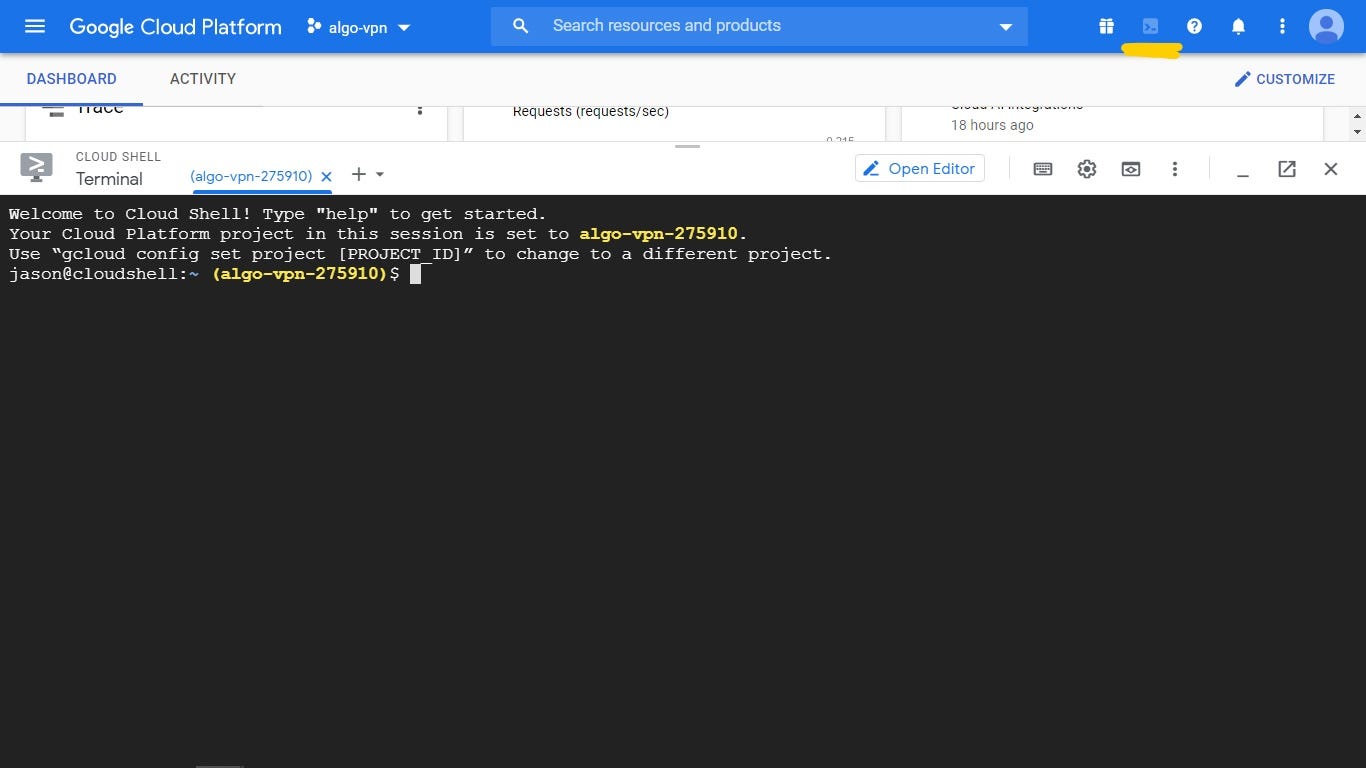Open the main navigation hamburger menu
The height and width of the screenshot is (768, 1366).
pyautogui.click(x=35, y=27)
